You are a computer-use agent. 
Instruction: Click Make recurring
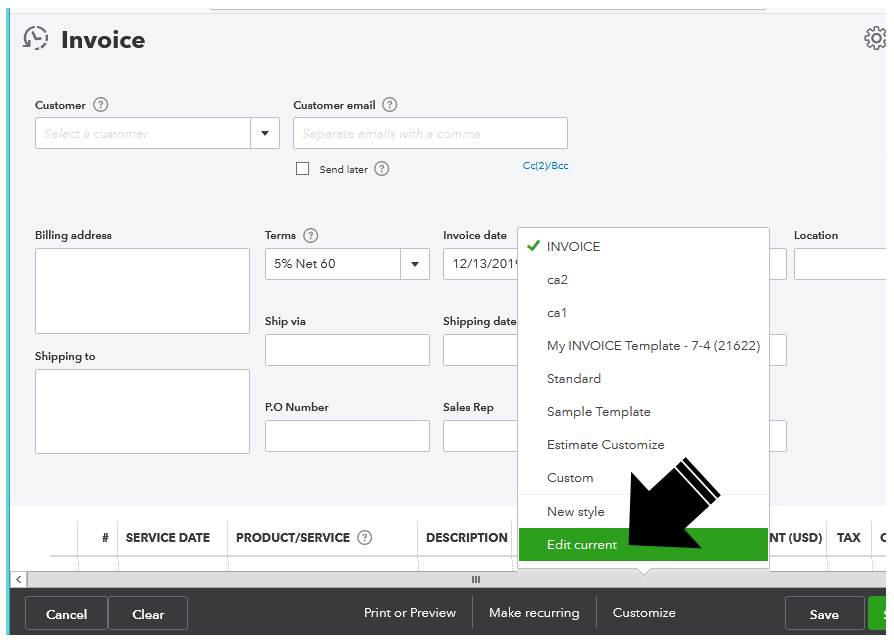534,613
